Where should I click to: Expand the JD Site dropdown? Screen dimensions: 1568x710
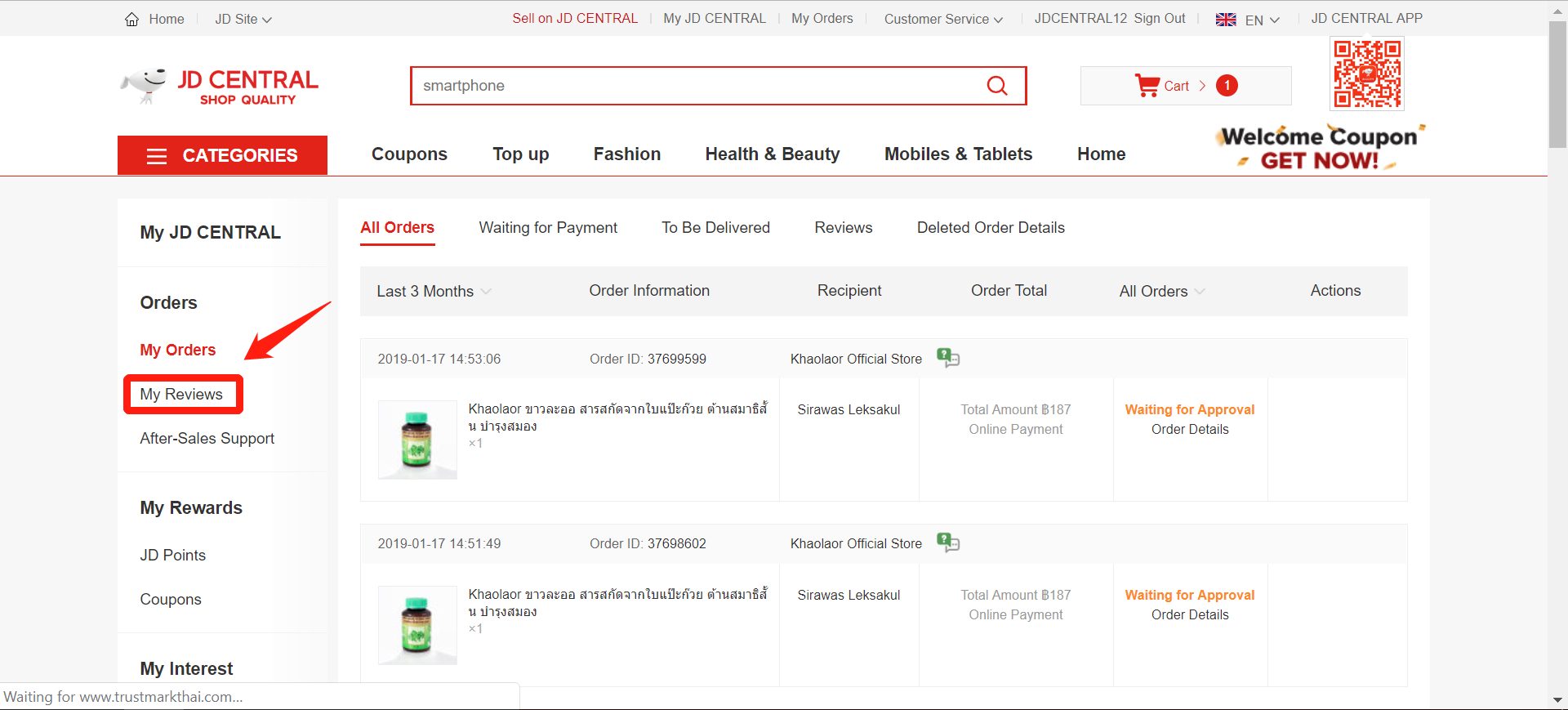243,19
